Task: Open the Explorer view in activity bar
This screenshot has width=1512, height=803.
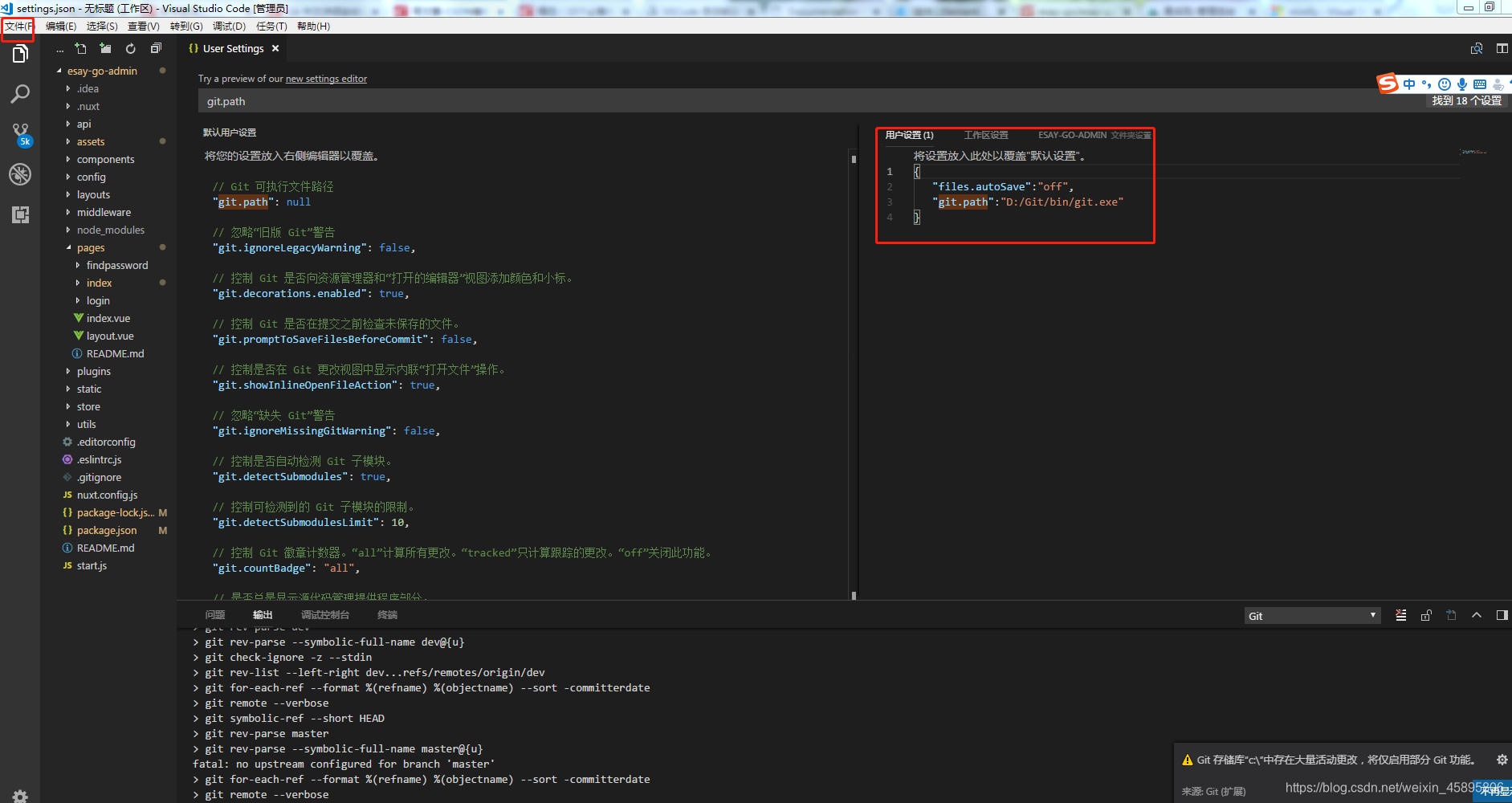Action: (20, 55)
